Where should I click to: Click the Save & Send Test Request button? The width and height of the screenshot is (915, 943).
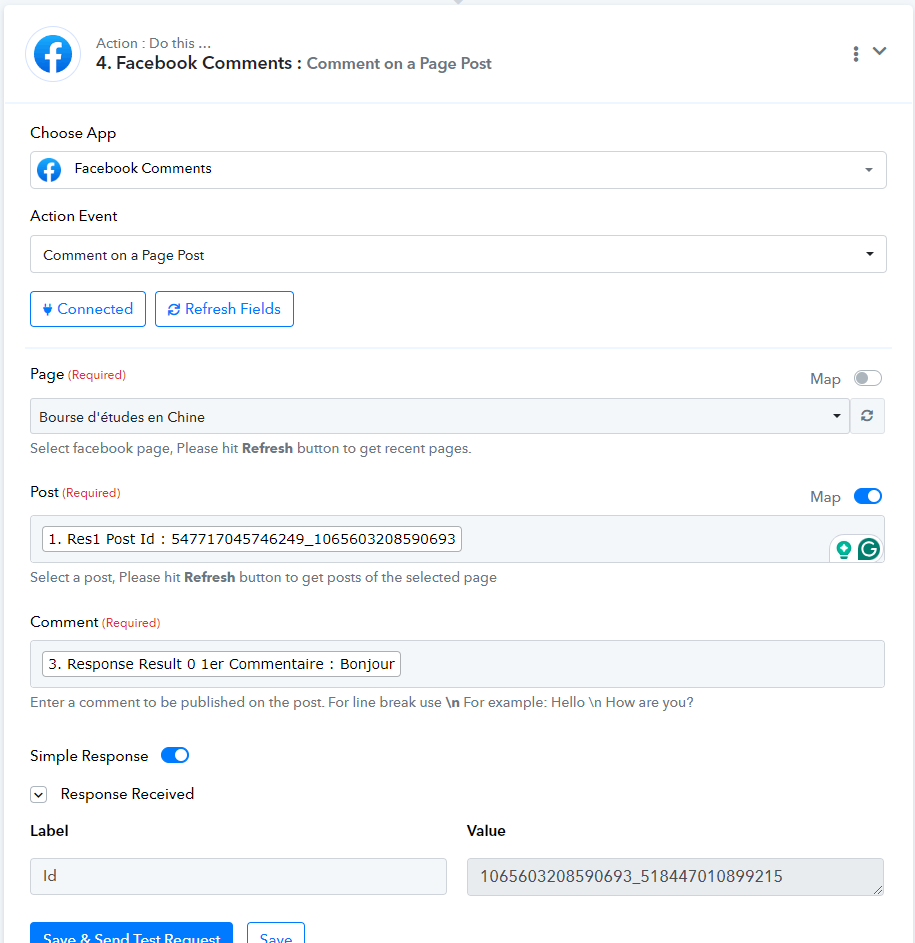131,933
